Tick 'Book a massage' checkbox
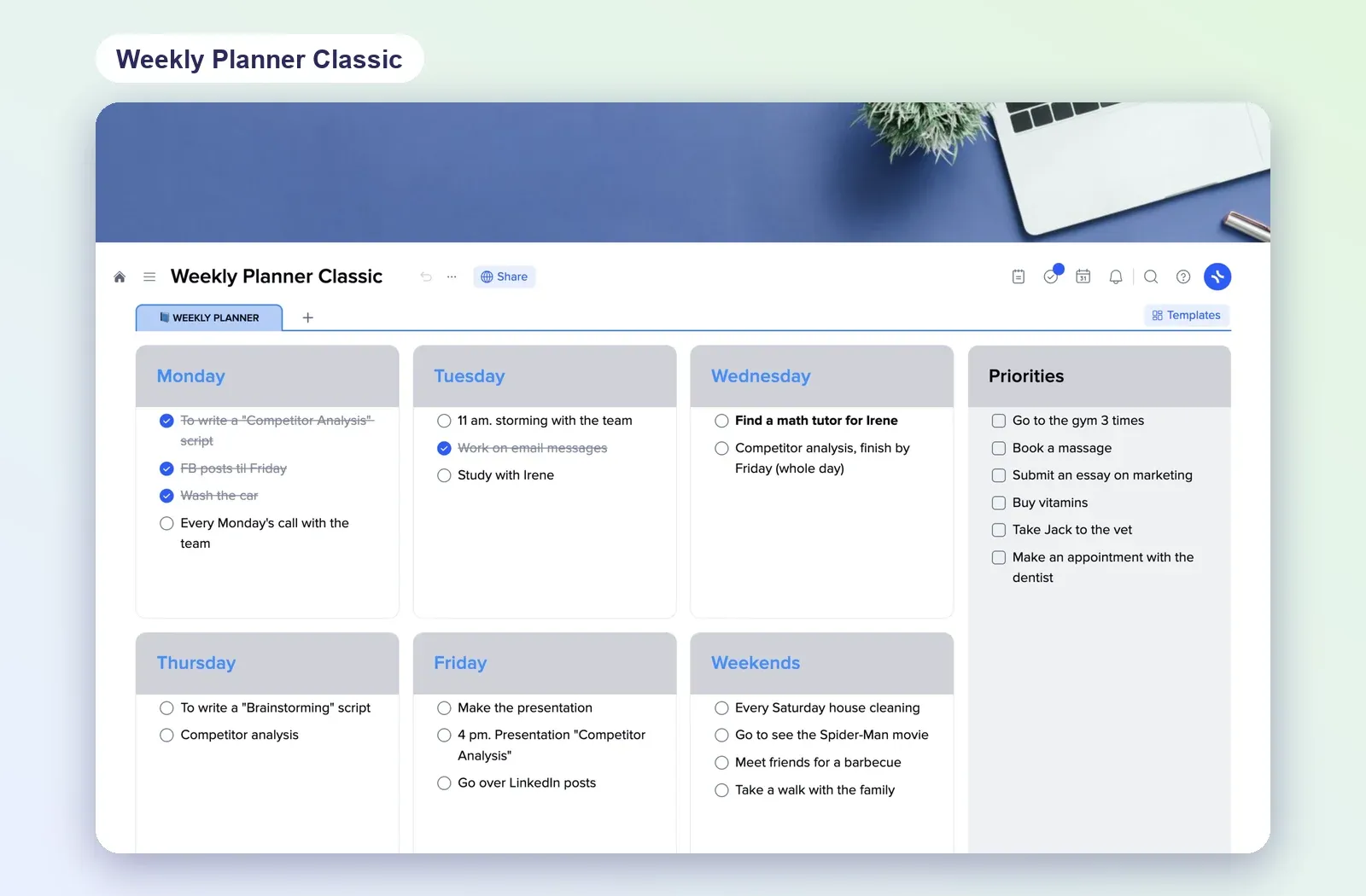The width and height of the screenshot is (1366, 896). (999, 448)
